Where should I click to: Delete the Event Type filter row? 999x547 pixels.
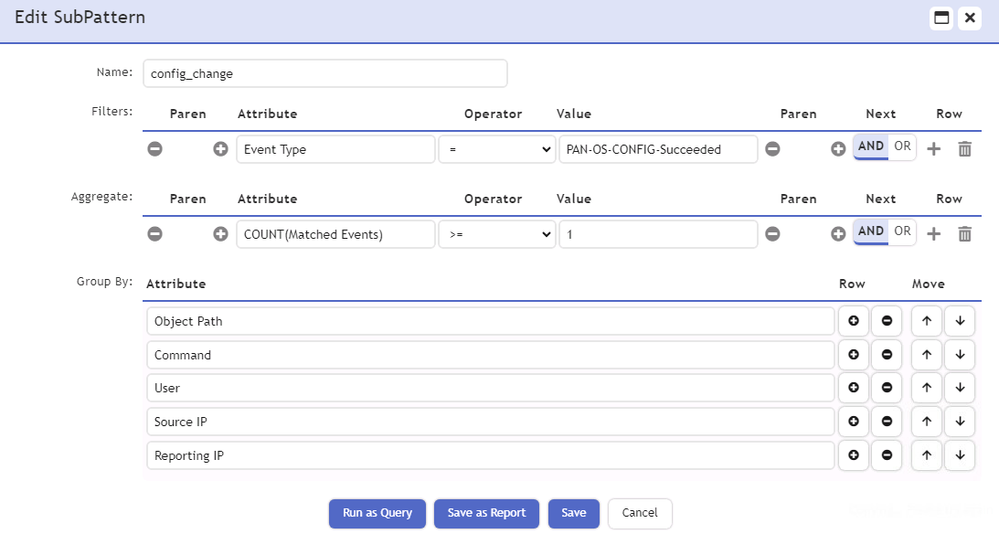click(964, 149)
